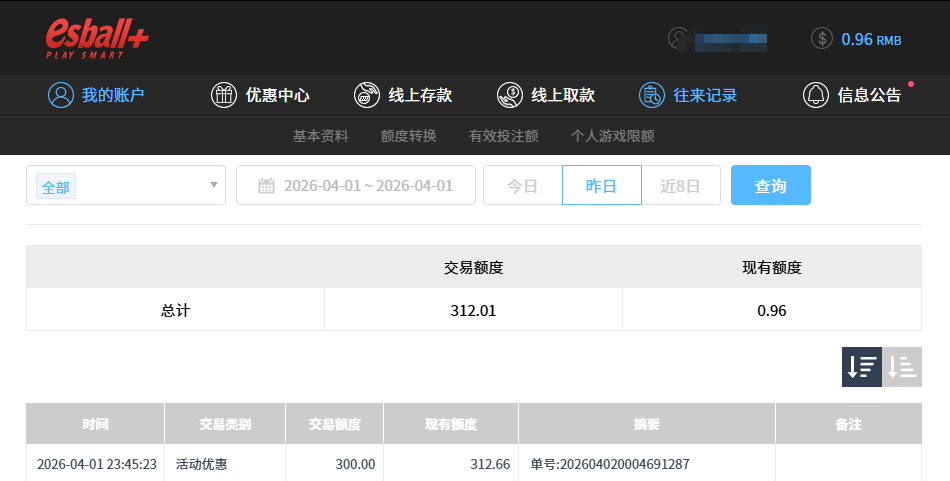Click the 0.96 RMB balance amount
This screenshot has height=481, width=950.
point(870,39)
